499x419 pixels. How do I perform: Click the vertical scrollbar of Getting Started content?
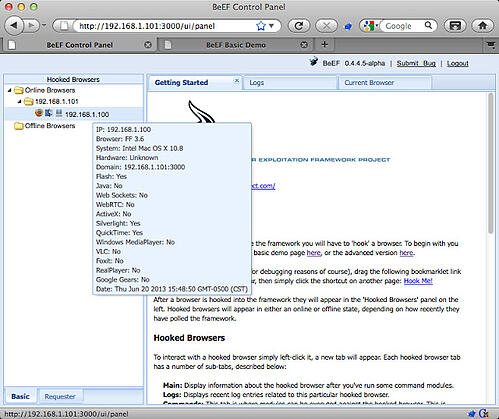pyautogui.click(x=490, y=163)
